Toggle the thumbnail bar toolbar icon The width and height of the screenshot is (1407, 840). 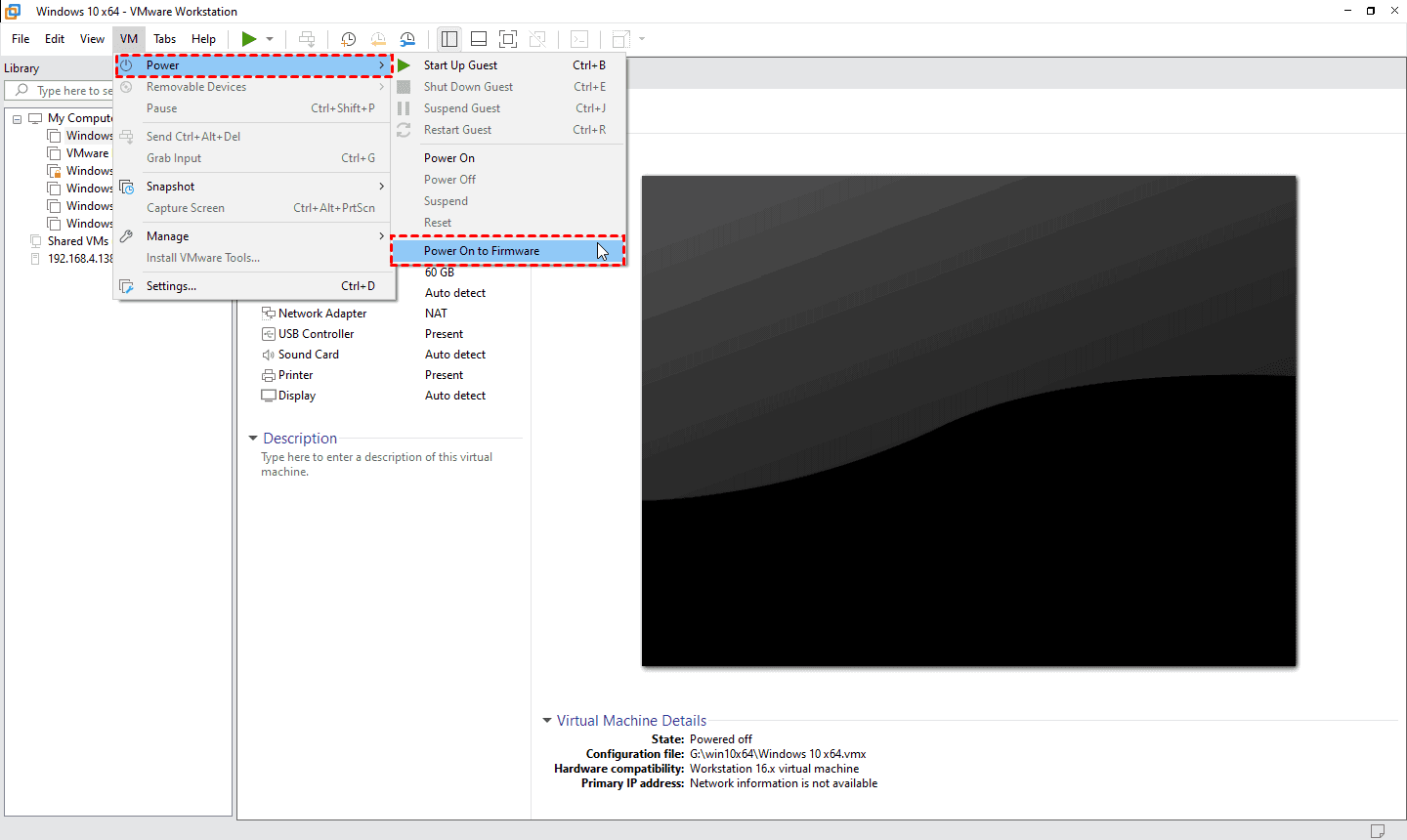tap(479, 39)
